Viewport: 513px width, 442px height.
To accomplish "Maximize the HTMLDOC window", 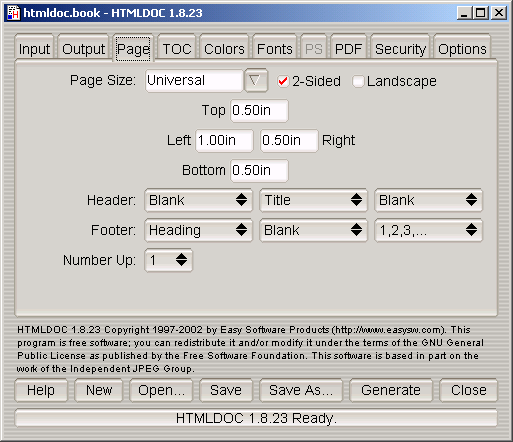I will 481,13.
